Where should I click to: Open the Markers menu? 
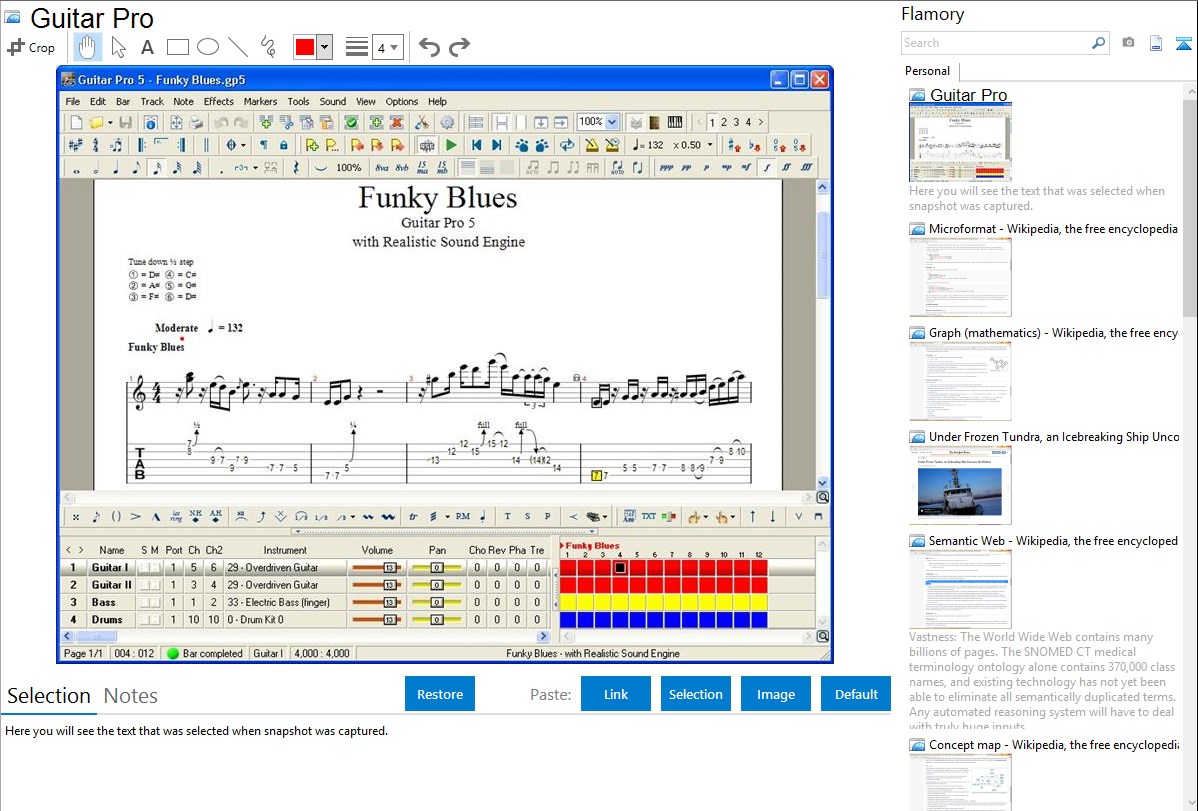pos(261,101)
